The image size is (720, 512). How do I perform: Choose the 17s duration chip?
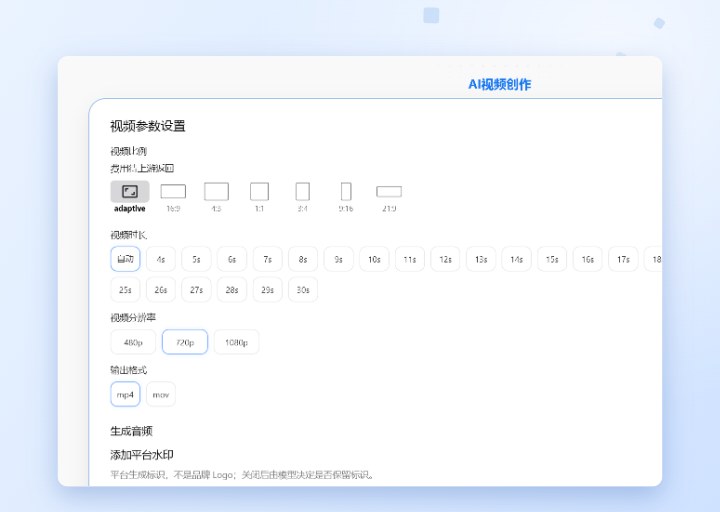point(624,259)
